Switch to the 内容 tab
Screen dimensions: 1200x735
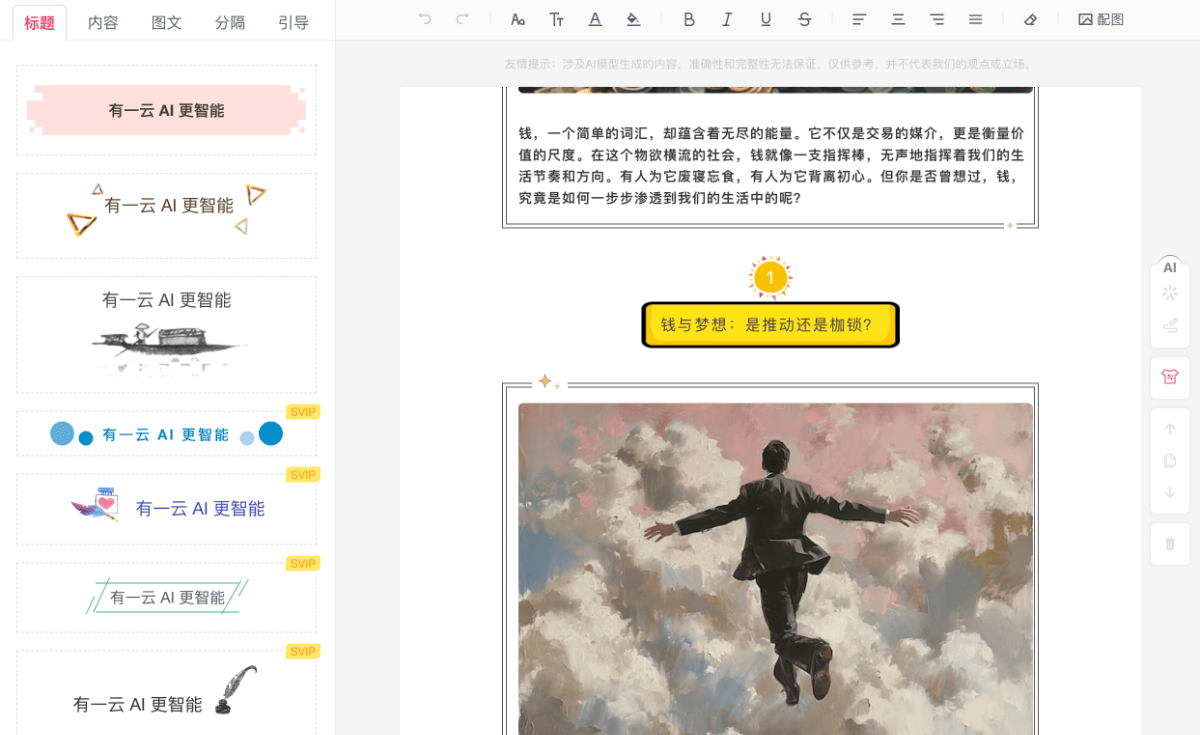[103, 22]
